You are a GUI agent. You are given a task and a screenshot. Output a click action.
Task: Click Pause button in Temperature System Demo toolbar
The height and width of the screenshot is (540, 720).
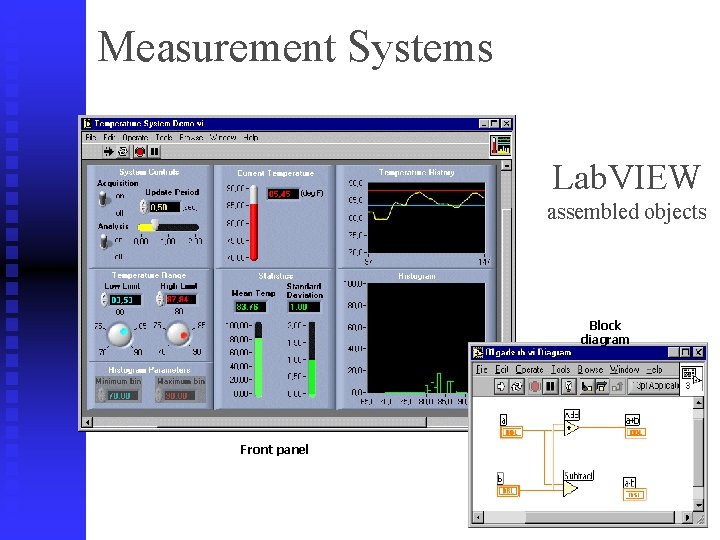[155, 151]
